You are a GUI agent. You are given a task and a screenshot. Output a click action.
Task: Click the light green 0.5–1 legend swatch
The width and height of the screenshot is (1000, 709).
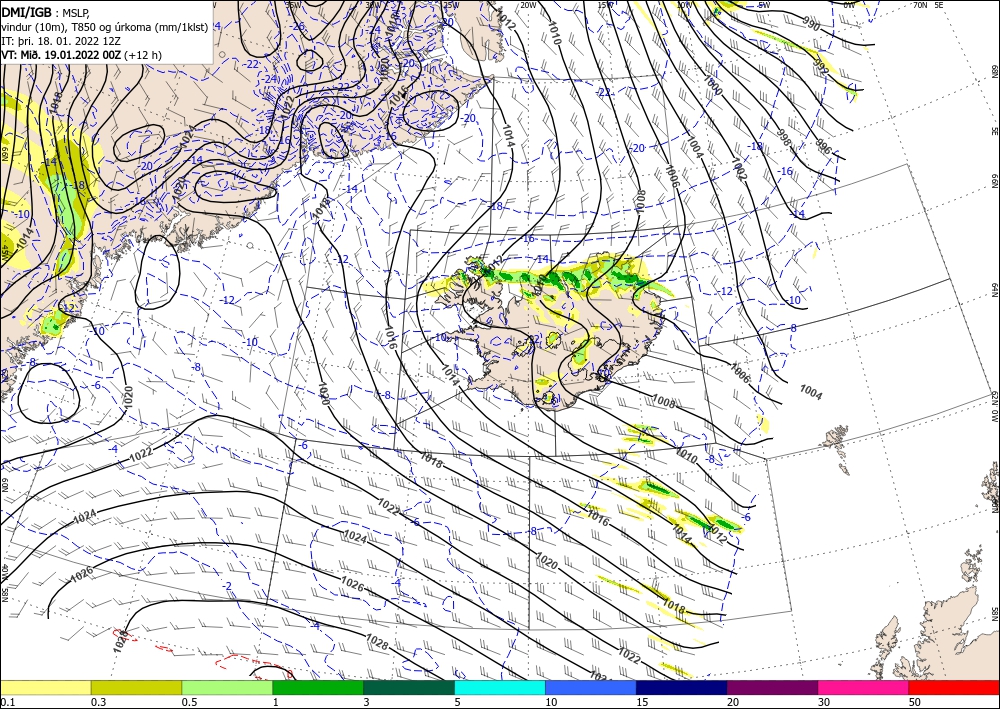pyautogui.click(x=227, y=687)
